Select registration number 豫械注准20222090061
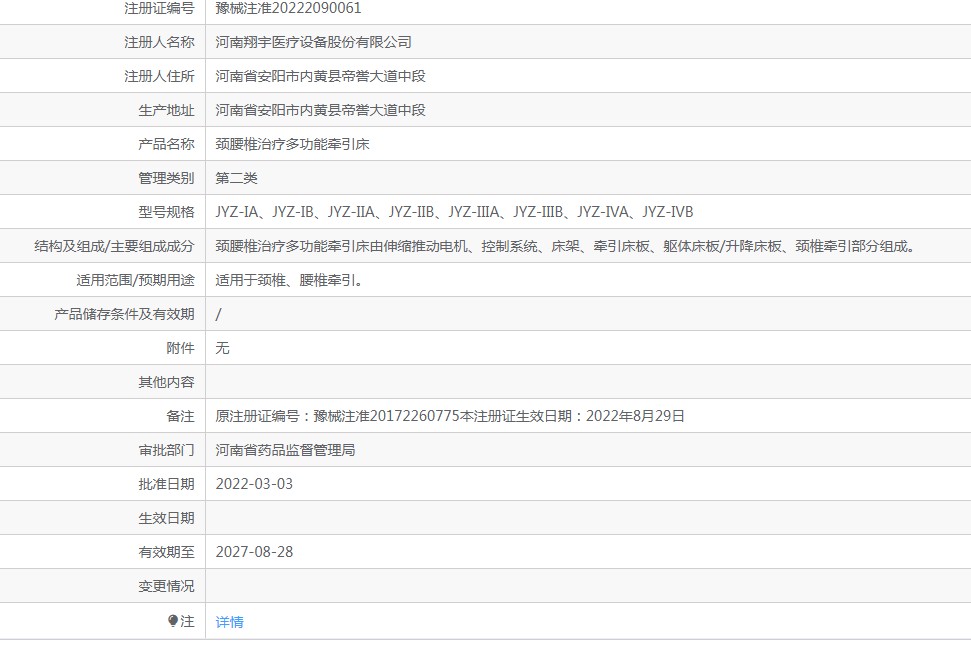This screenshot has height=649, width=971. 288,8
